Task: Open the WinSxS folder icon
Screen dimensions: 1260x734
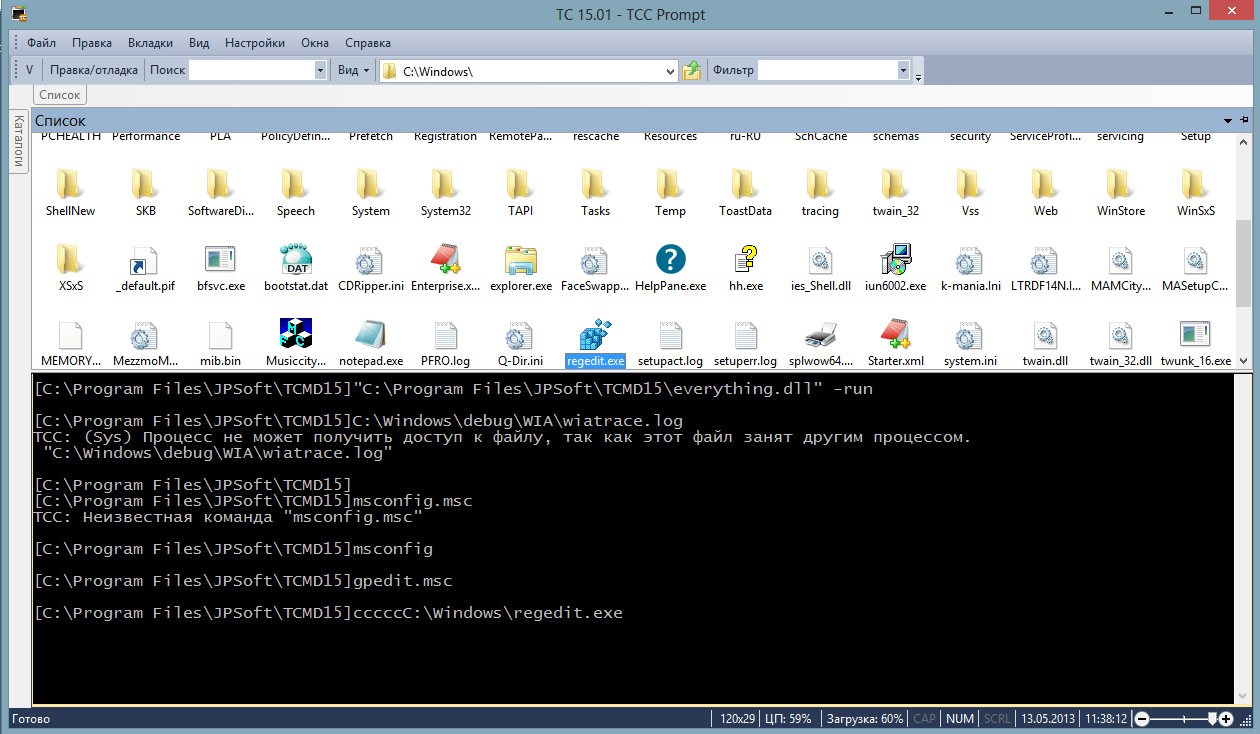Action: click(x=1195, y=185)
